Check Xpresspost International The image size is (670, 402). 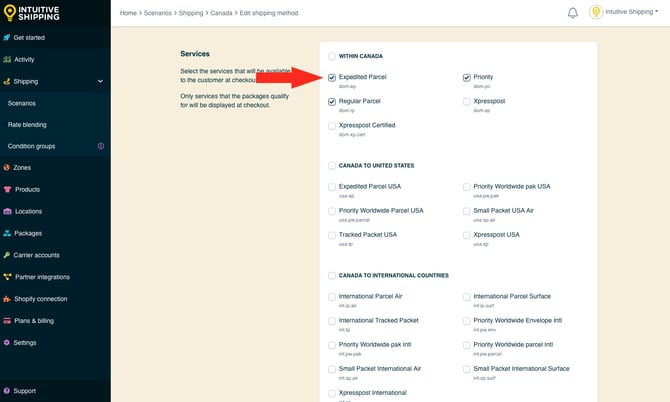pyautogui.click(x=332, y=393)
